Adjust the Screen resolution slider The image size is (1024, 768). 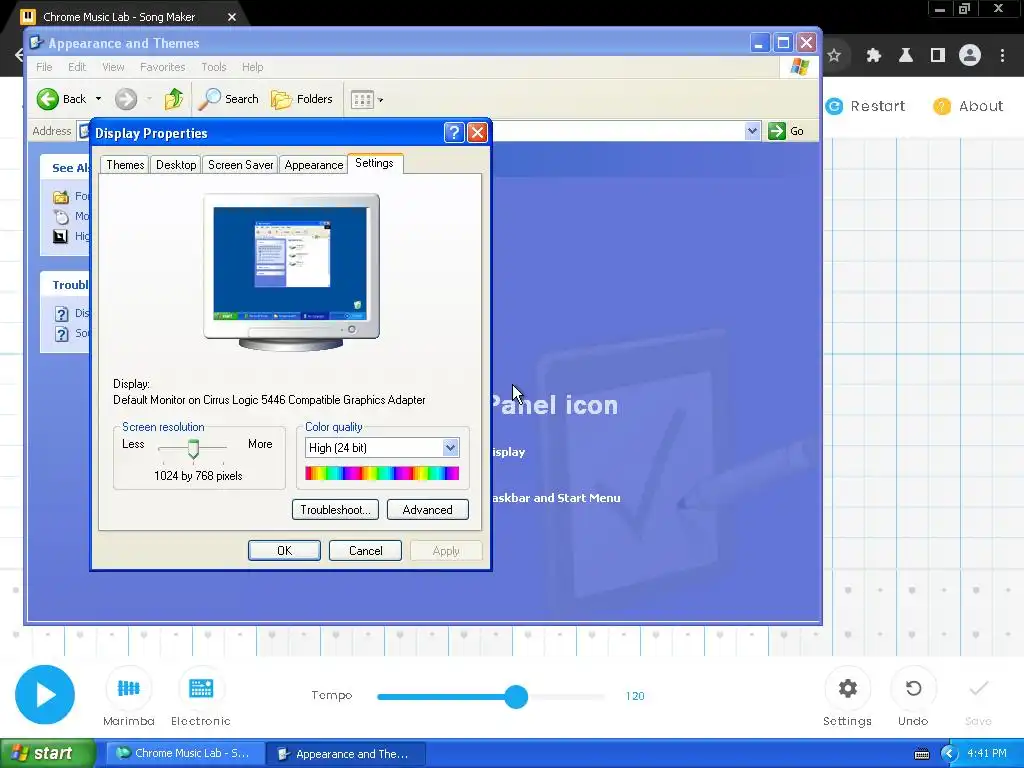pos(193,448)
